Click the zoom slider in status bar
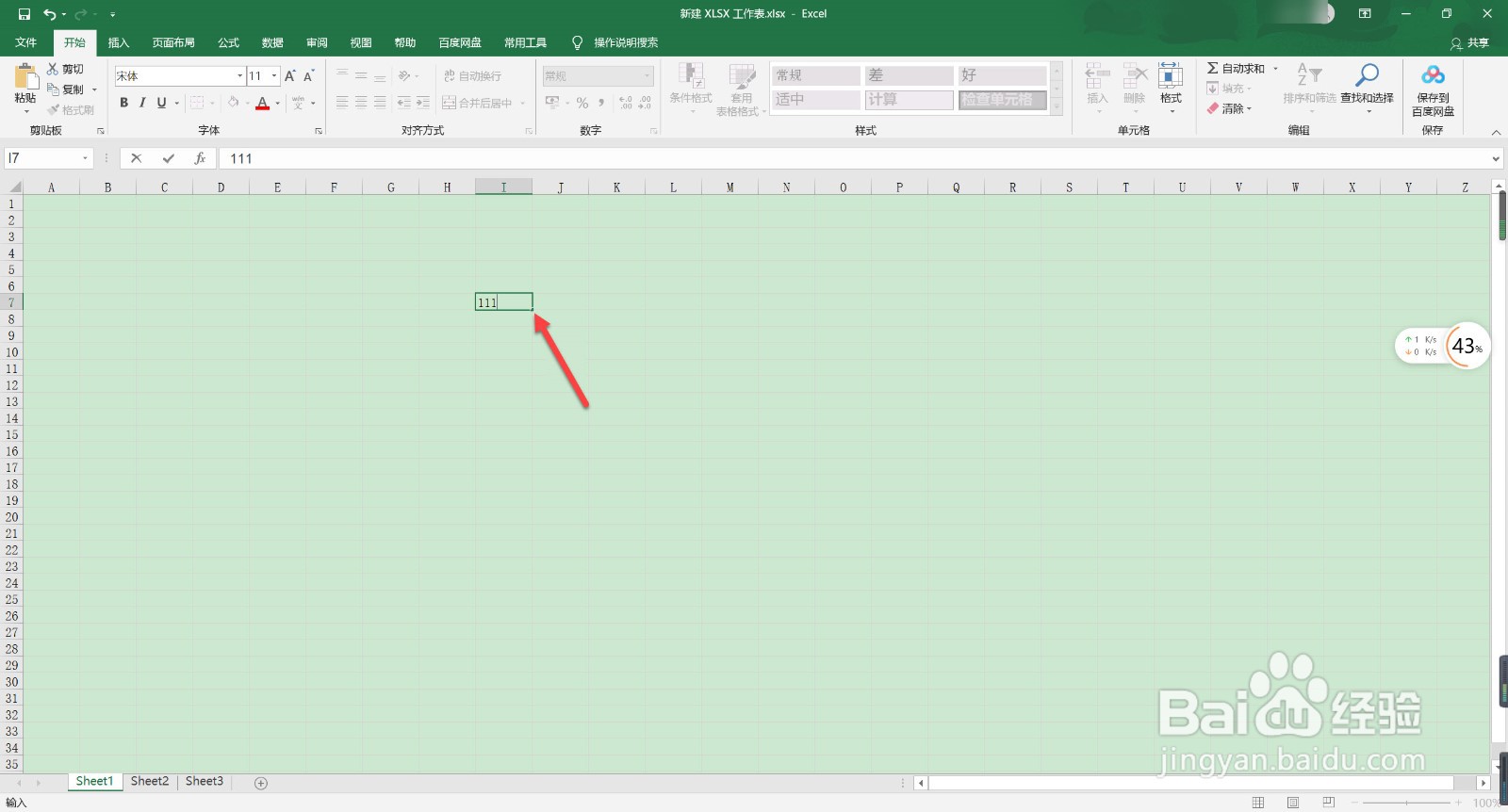The image size is (1508, 812). pos(1406,803)
